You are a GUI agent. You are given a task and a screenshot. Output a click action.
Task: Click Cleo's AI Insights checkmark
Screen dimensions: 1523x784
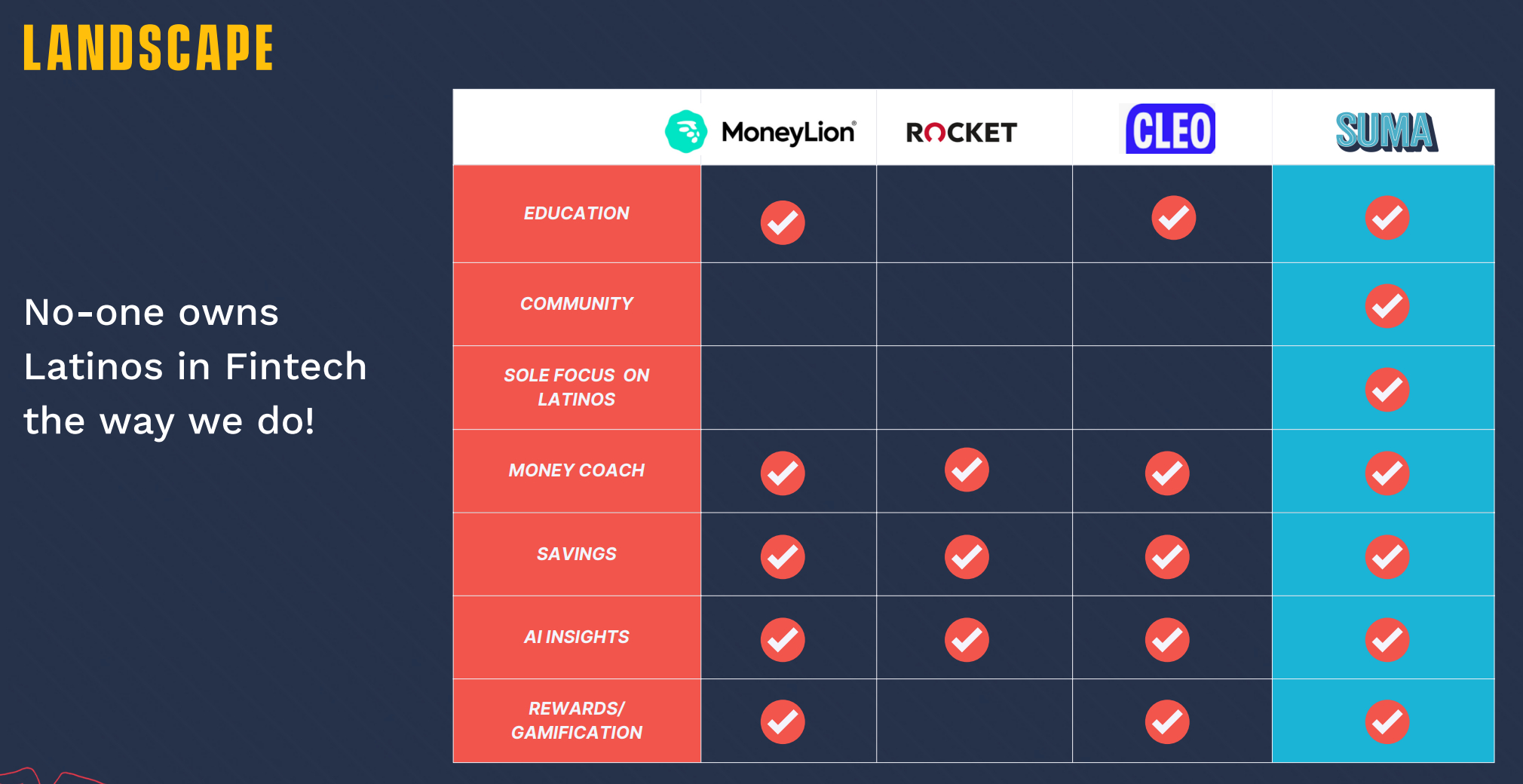tap(1167, 640)
